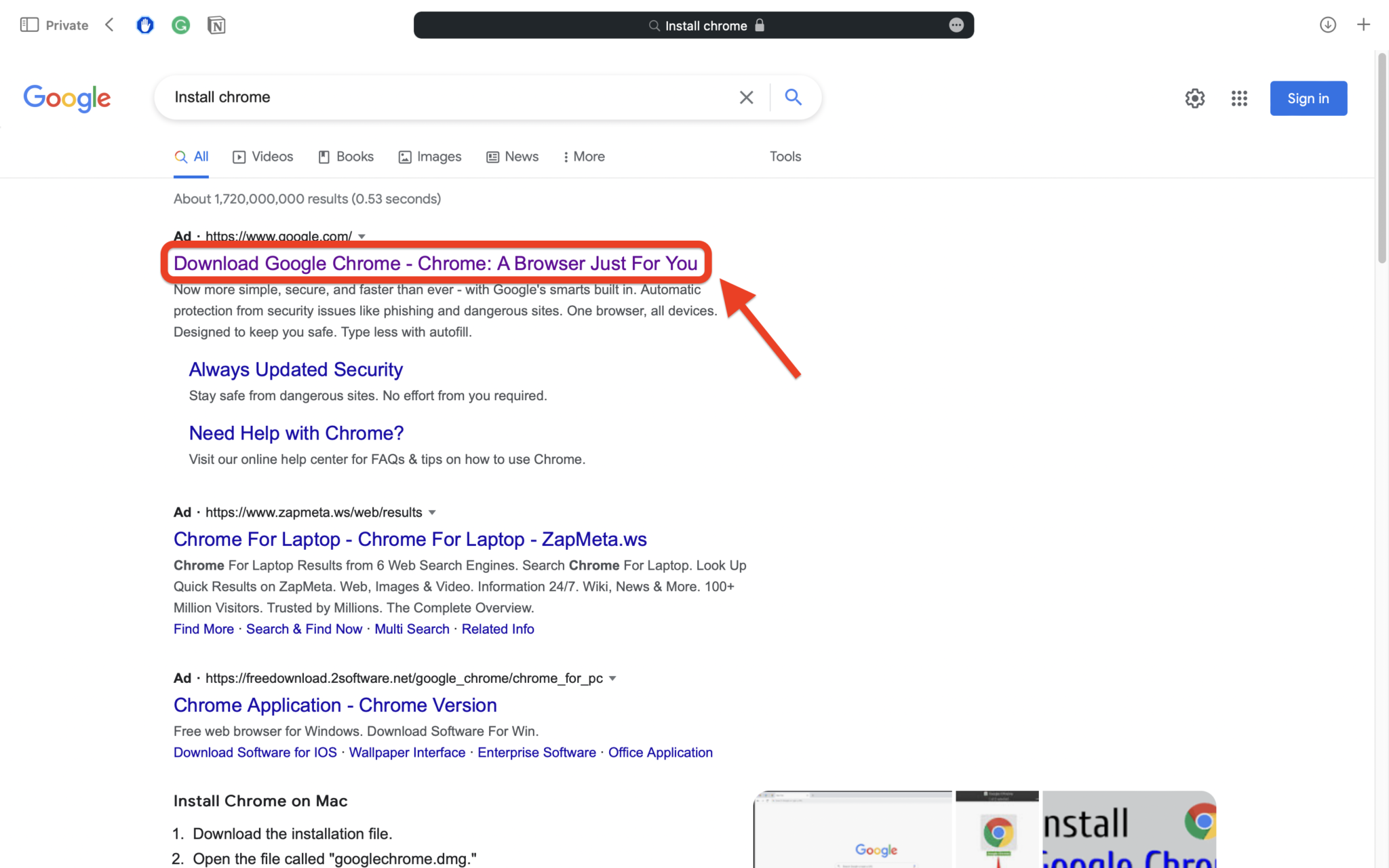Open Always Updated Security link
The width and height of the screenshot is (1389, 868).
tap(296, 370)
